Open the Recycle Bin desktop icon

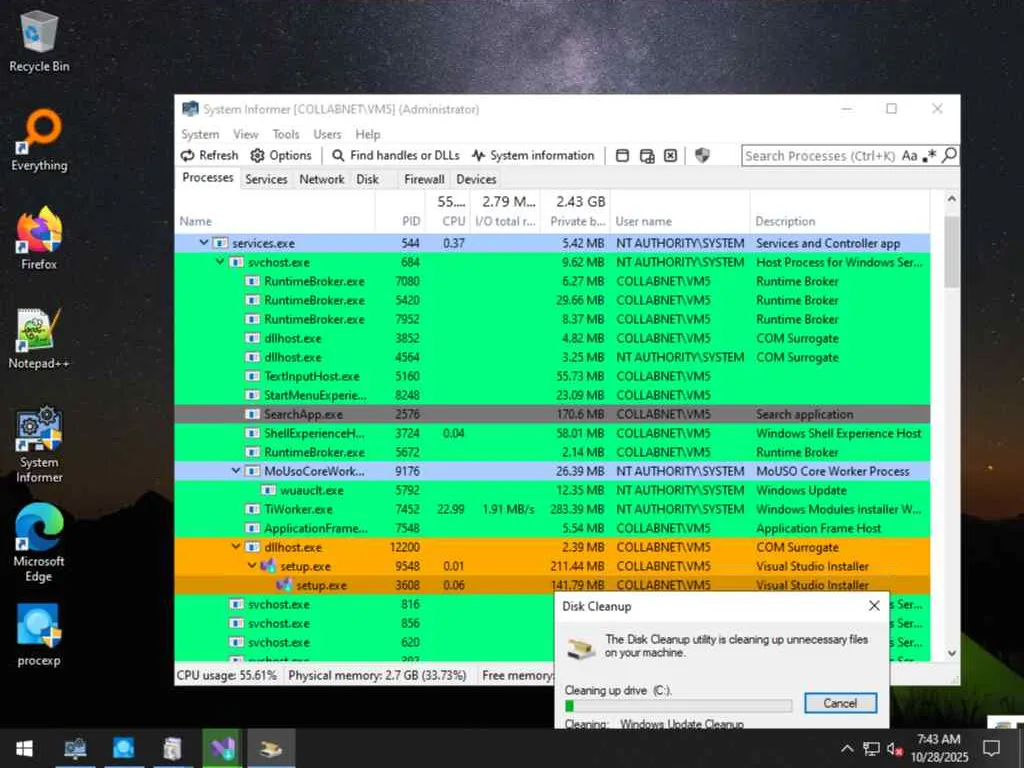coord(39,42)
